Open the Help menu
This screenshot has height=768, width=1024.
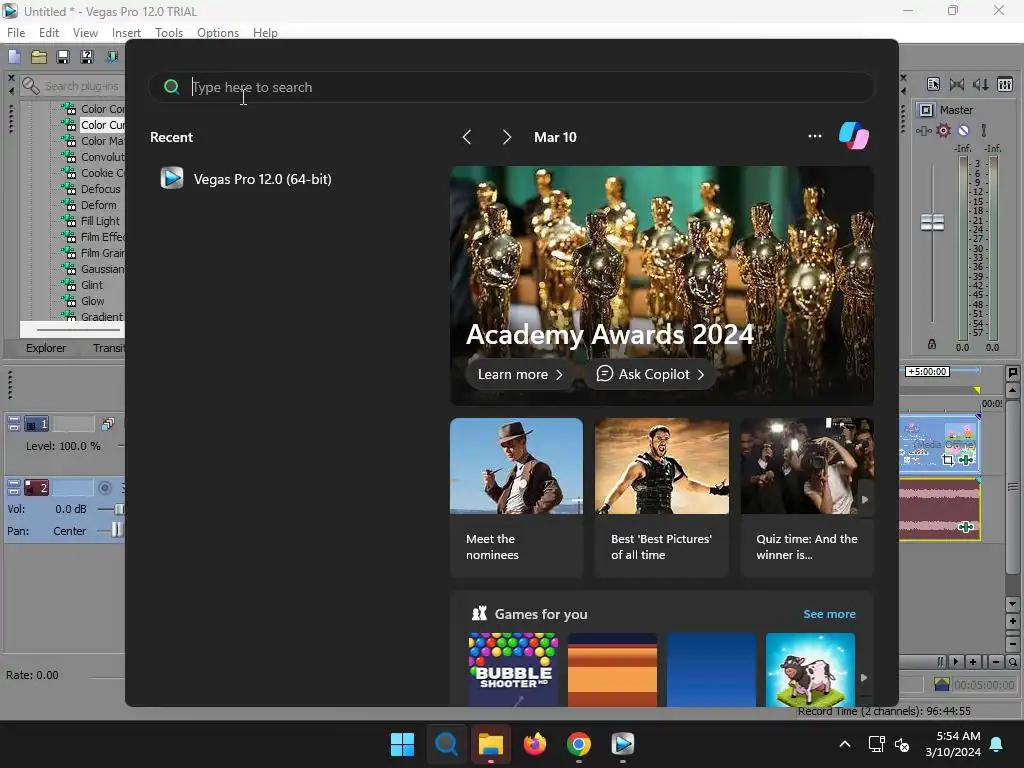265,33
